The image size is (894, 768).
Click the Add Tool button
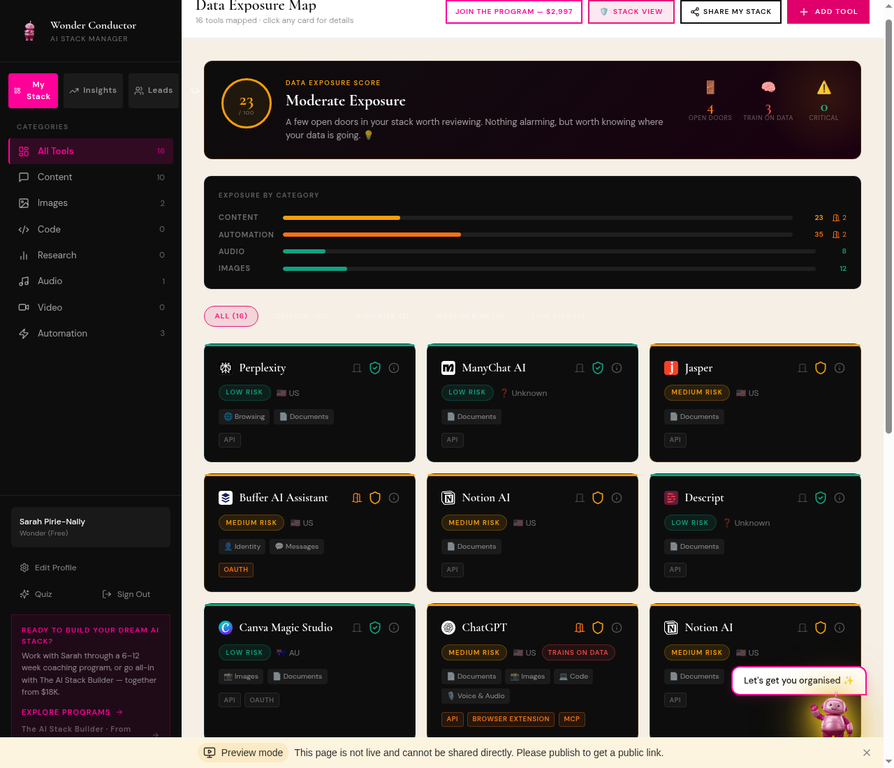(828, 11)
